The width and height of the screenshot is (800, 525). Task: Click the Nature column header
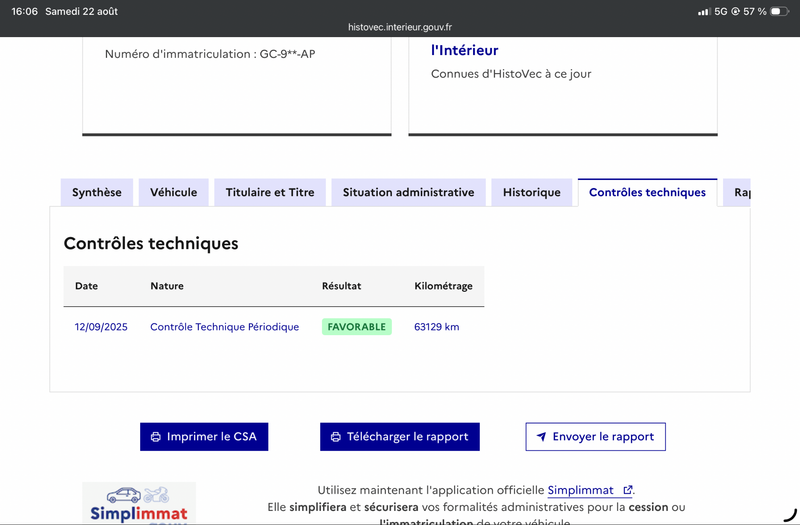coord(167,286)
